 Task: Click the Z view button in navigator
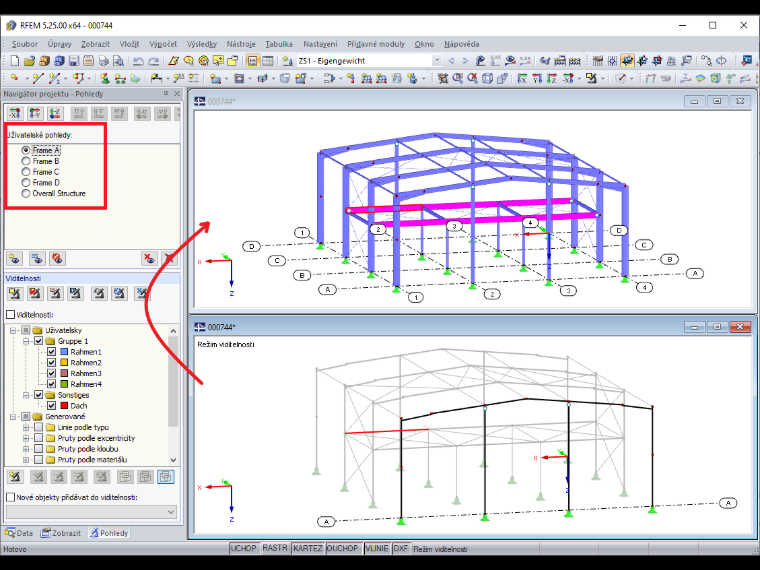tap(55, 113)
